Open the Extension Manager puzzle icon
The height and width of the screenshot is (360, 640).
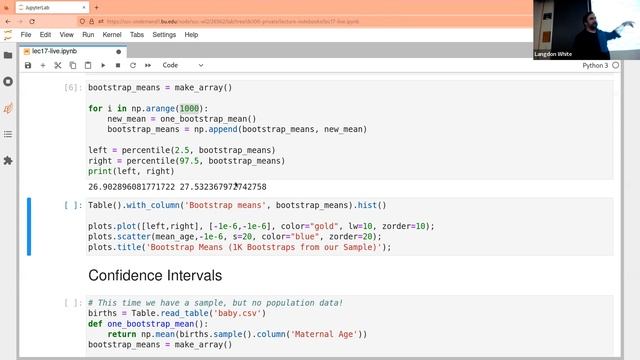(x=8, y=160)
